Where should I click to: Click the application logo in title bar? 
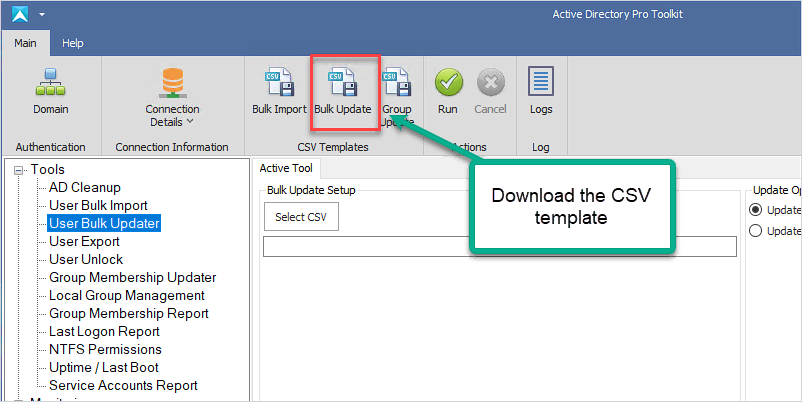20,14
